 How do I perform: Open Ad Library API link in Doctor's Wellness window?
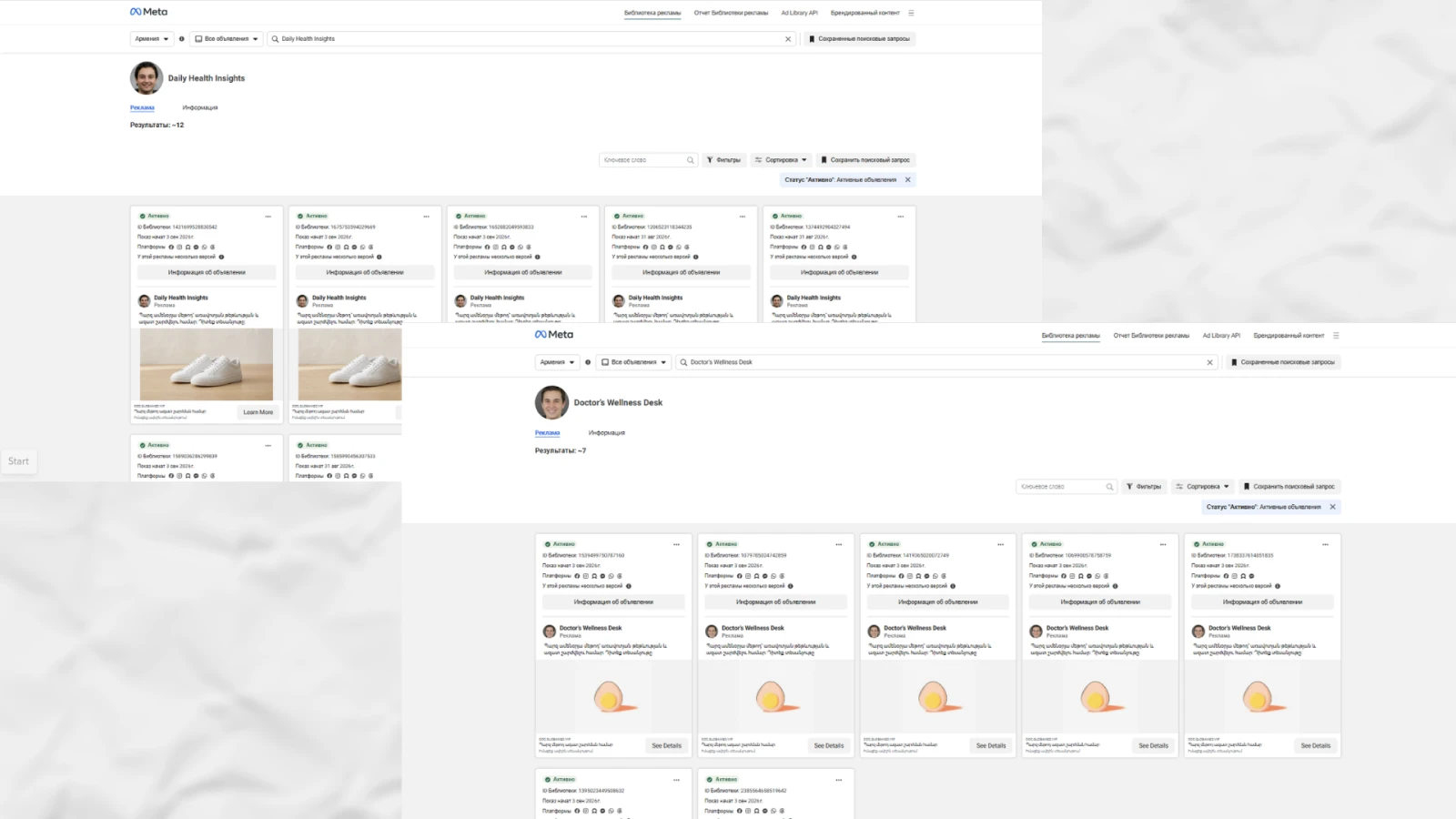pos(1221,336)
